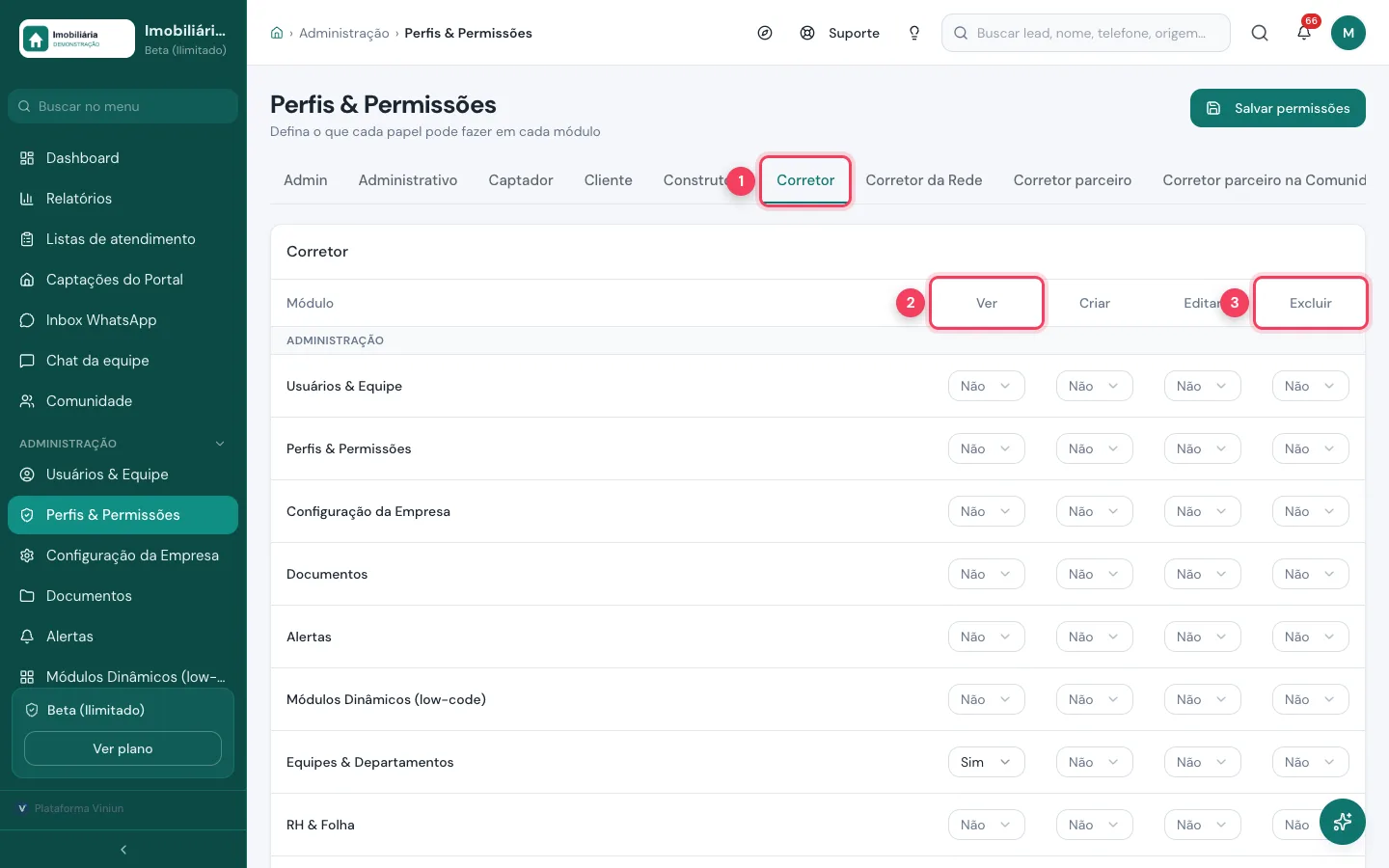
Task: Switch to the Admin role tab
Action: click(306, 180)
